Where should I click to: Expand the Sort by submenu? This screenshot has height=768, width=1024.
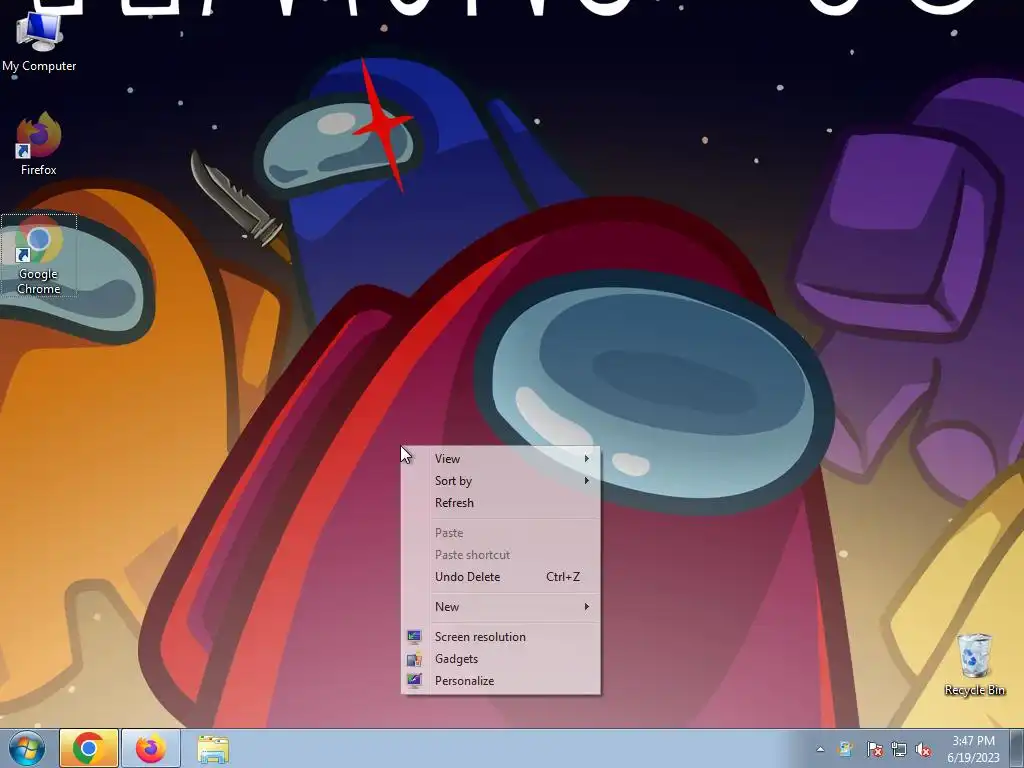point(501,481)
